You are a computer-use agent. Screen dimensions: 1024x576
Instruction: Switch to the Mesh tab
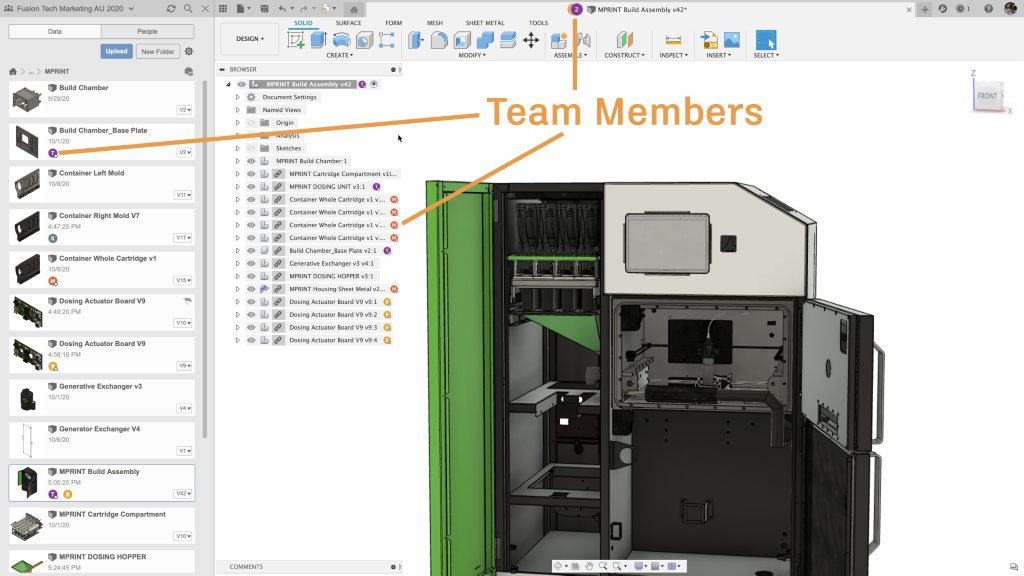[x=434, y=23]
